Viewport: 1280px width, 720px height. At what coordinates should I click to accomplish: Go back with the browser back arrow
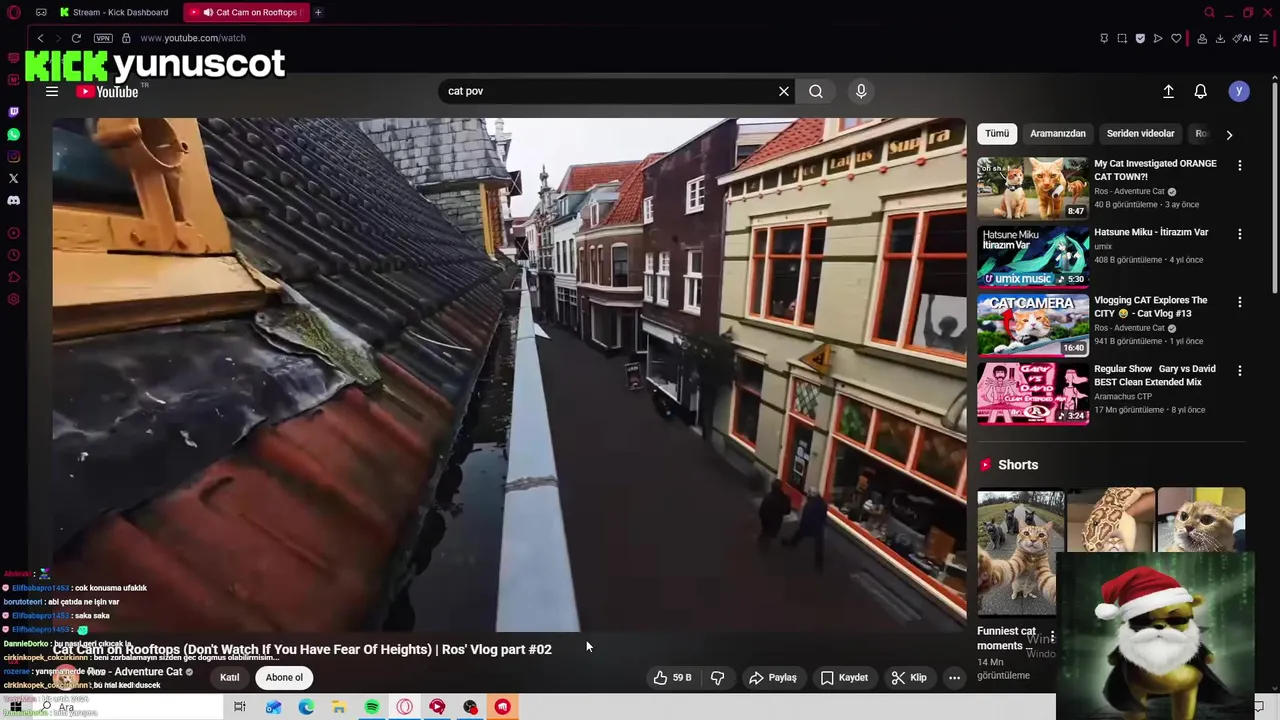(40, 38)
